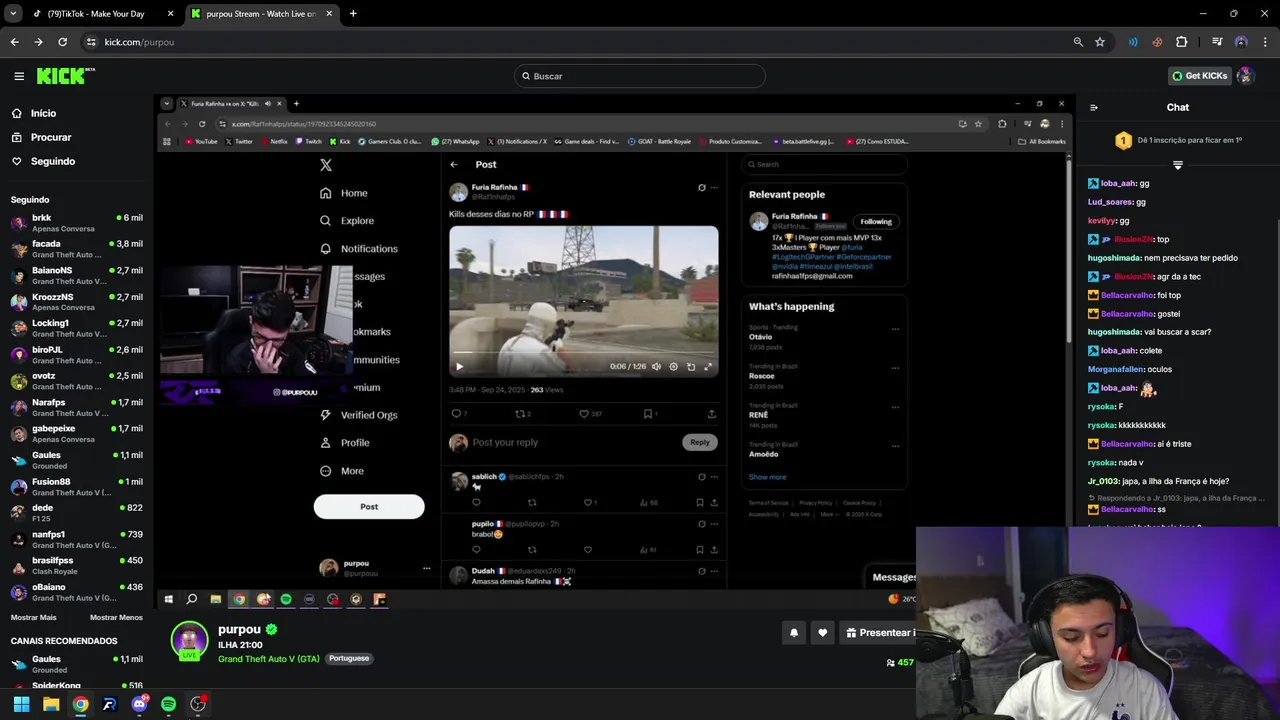Viewport: 1280px width, 720px height.
Task: Click the tweet bookmark icon
Action: (x=648, y=414)
